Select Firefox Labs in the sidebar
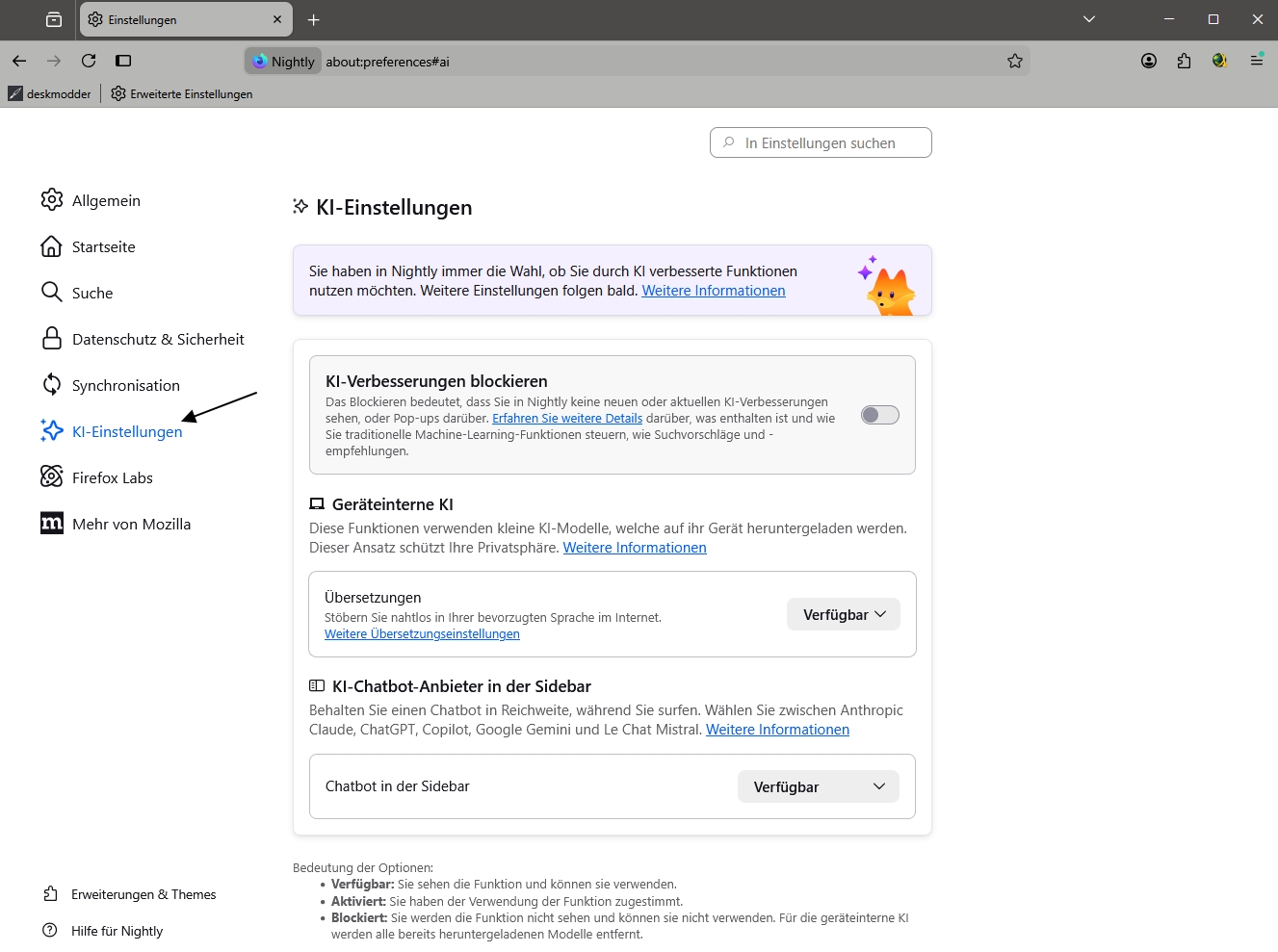 click(112, 477)
